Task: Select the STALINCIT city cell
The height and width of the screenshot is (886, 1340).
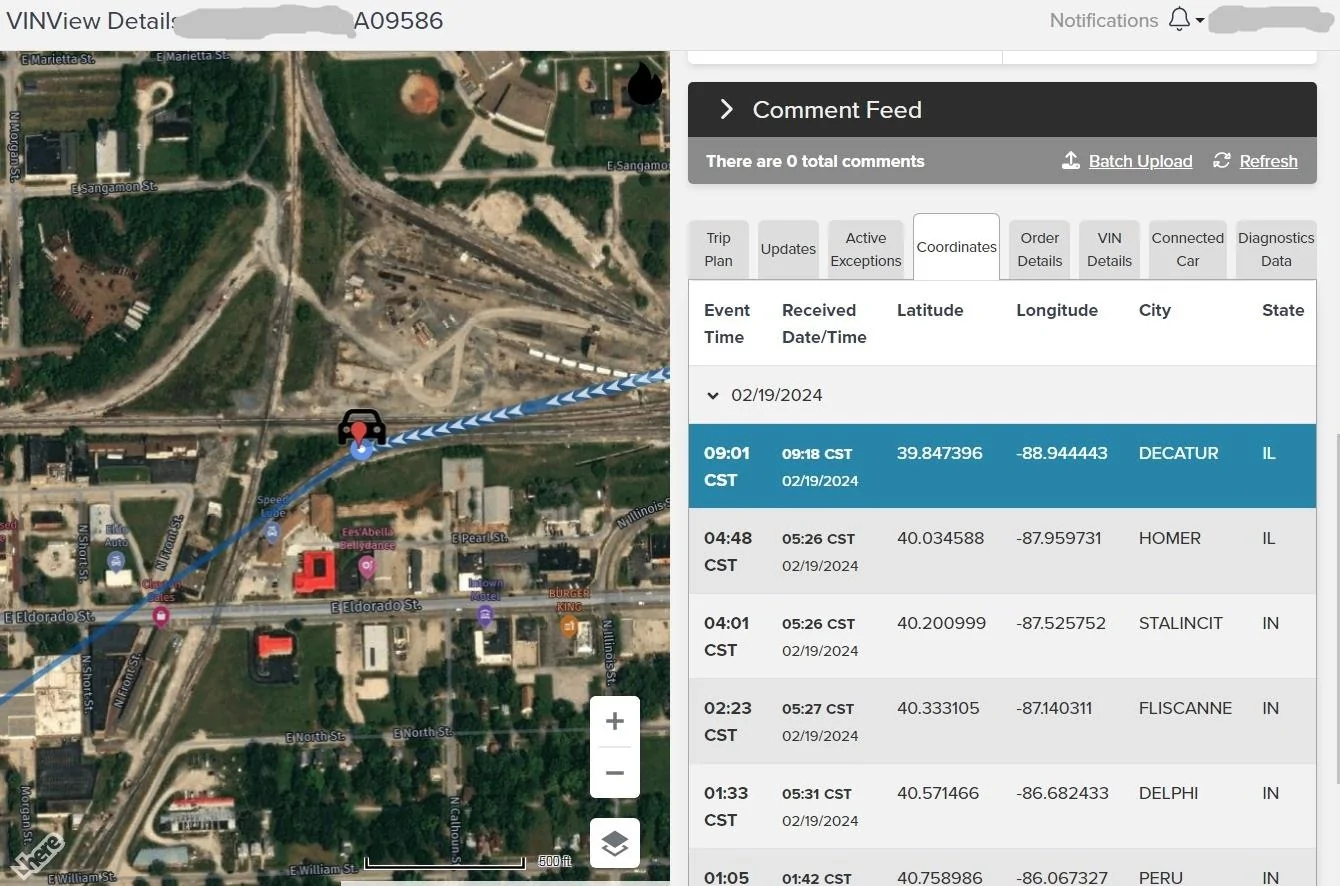Action: point(1181,623)
